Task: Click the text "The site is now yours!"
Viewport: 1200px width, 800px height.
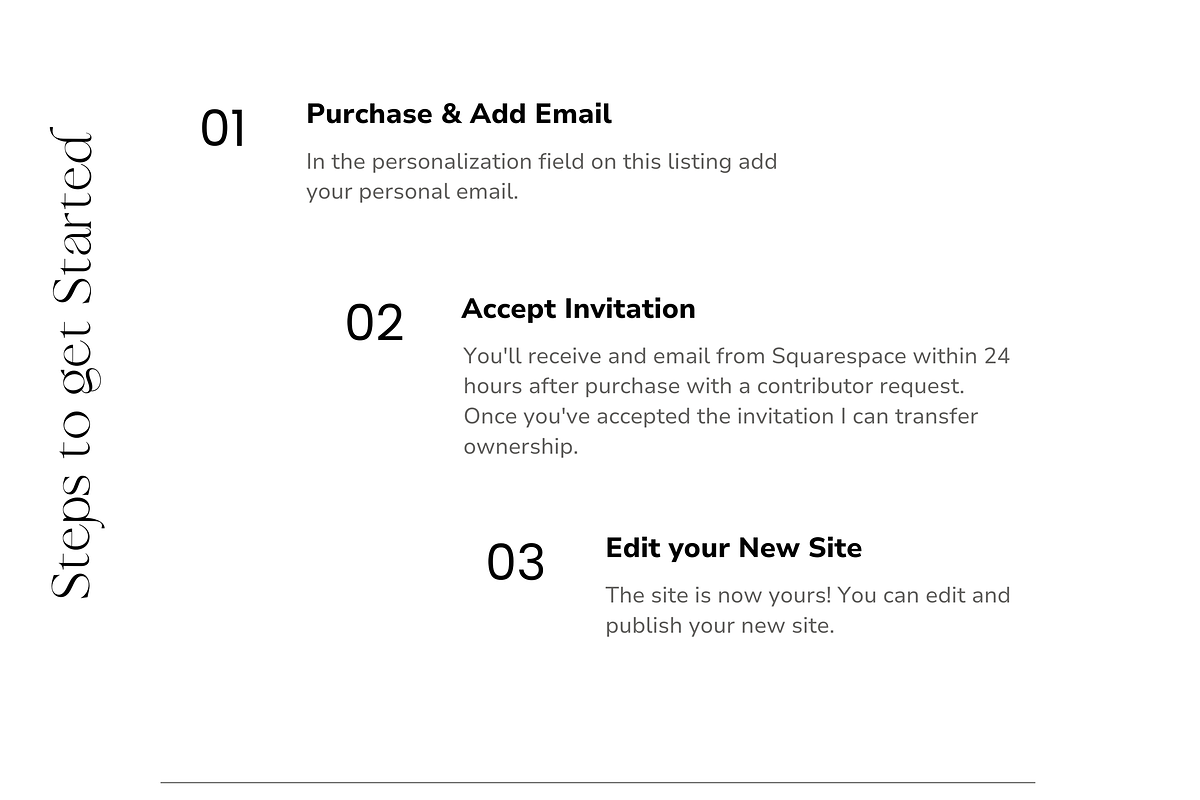Action: [718, 595]
